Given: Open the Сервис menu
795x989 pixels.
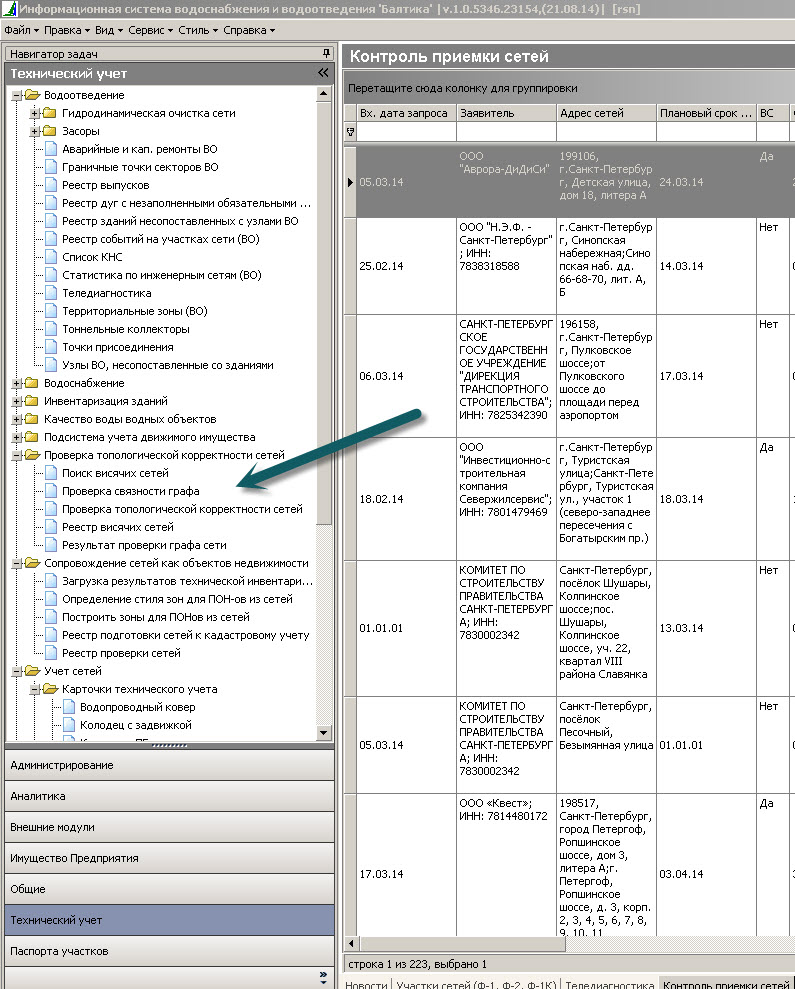Looking at the screenshot, I should [150, 30].
